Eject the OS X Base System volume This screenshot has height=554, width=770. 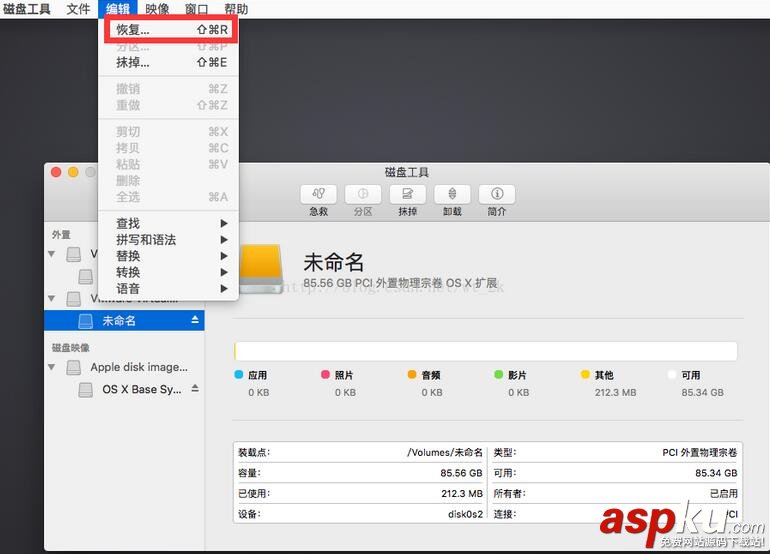[x=195, y=388]
